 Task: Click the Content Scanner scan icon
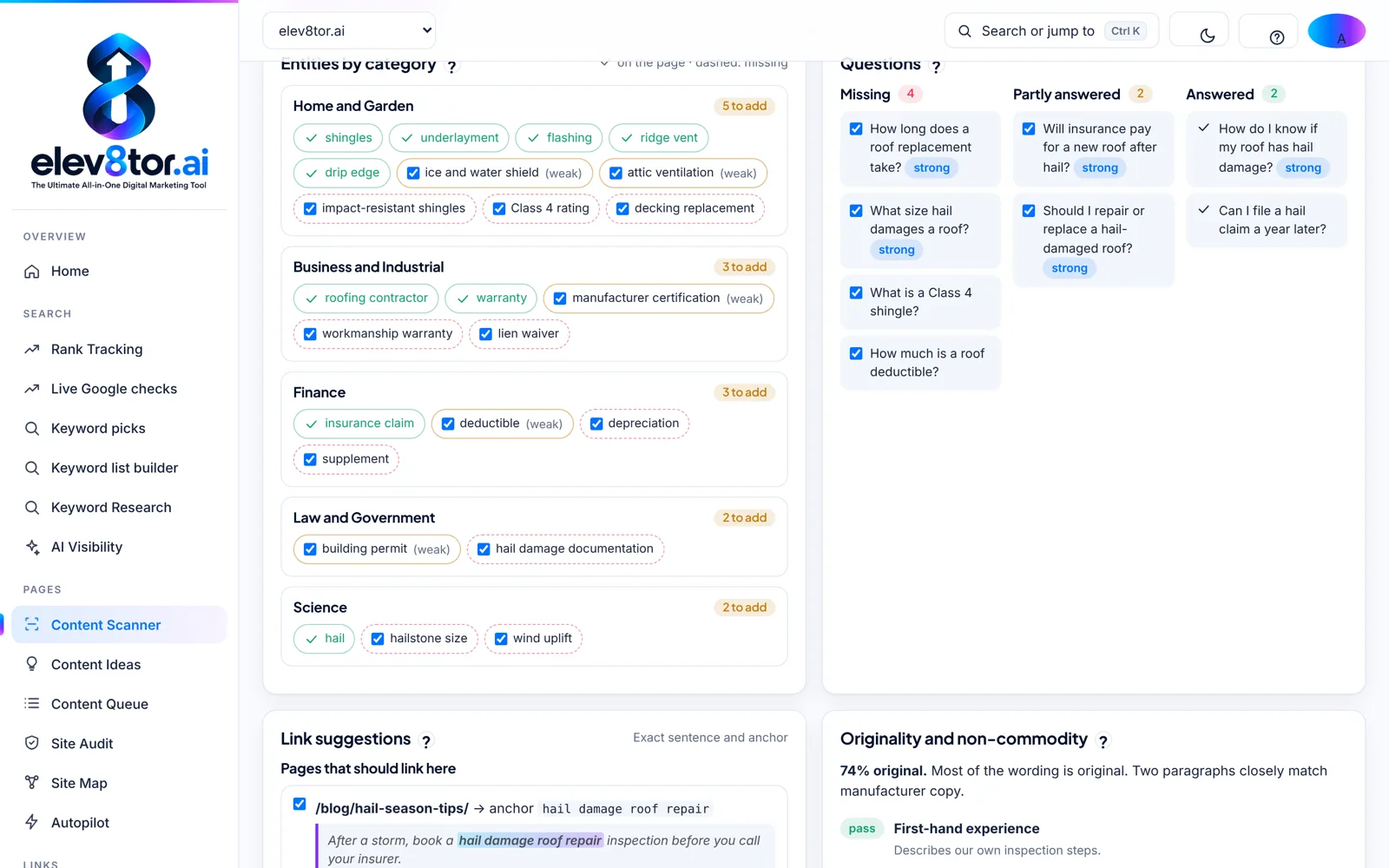click(x=32, y=625)
